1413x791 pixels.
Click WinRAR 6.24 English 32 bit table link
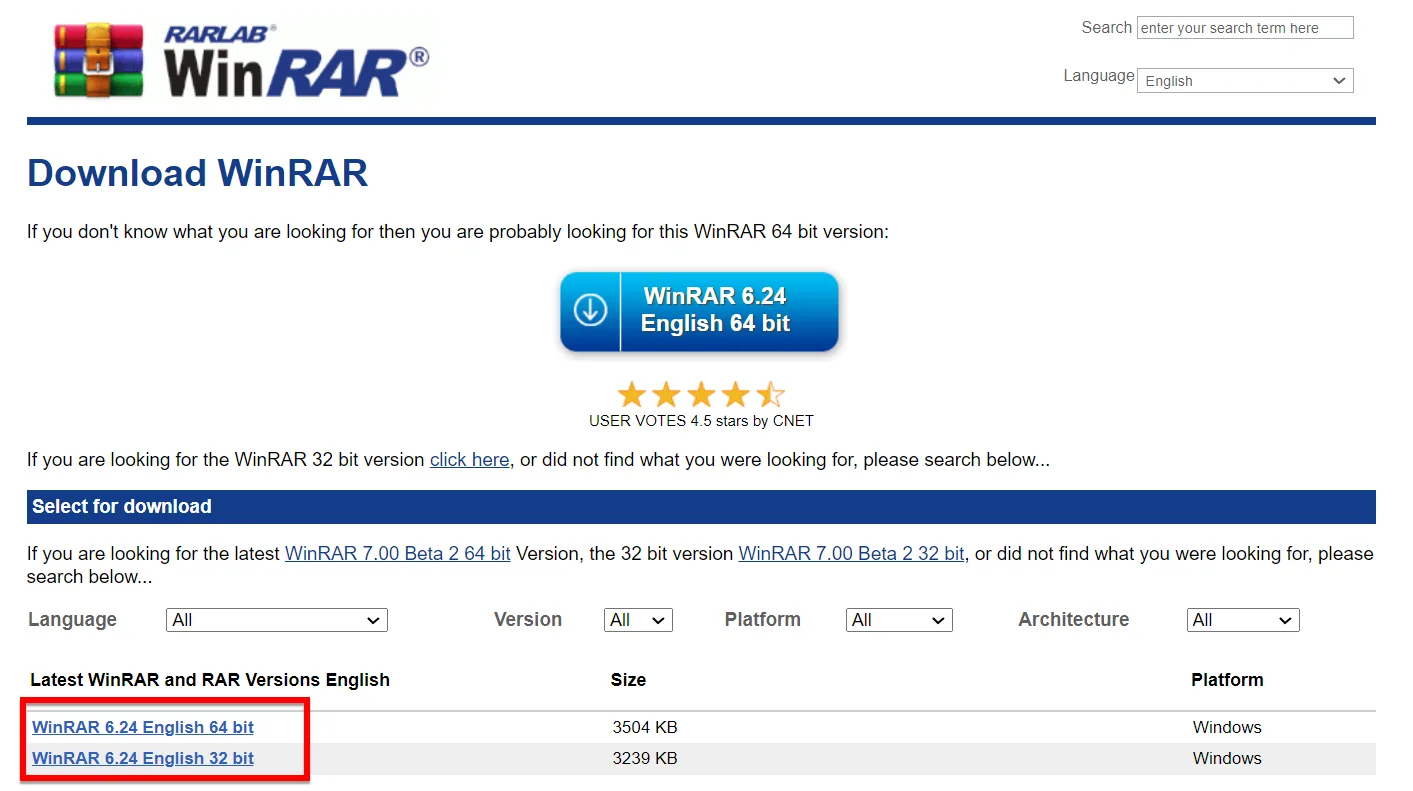tap(143, 758)
